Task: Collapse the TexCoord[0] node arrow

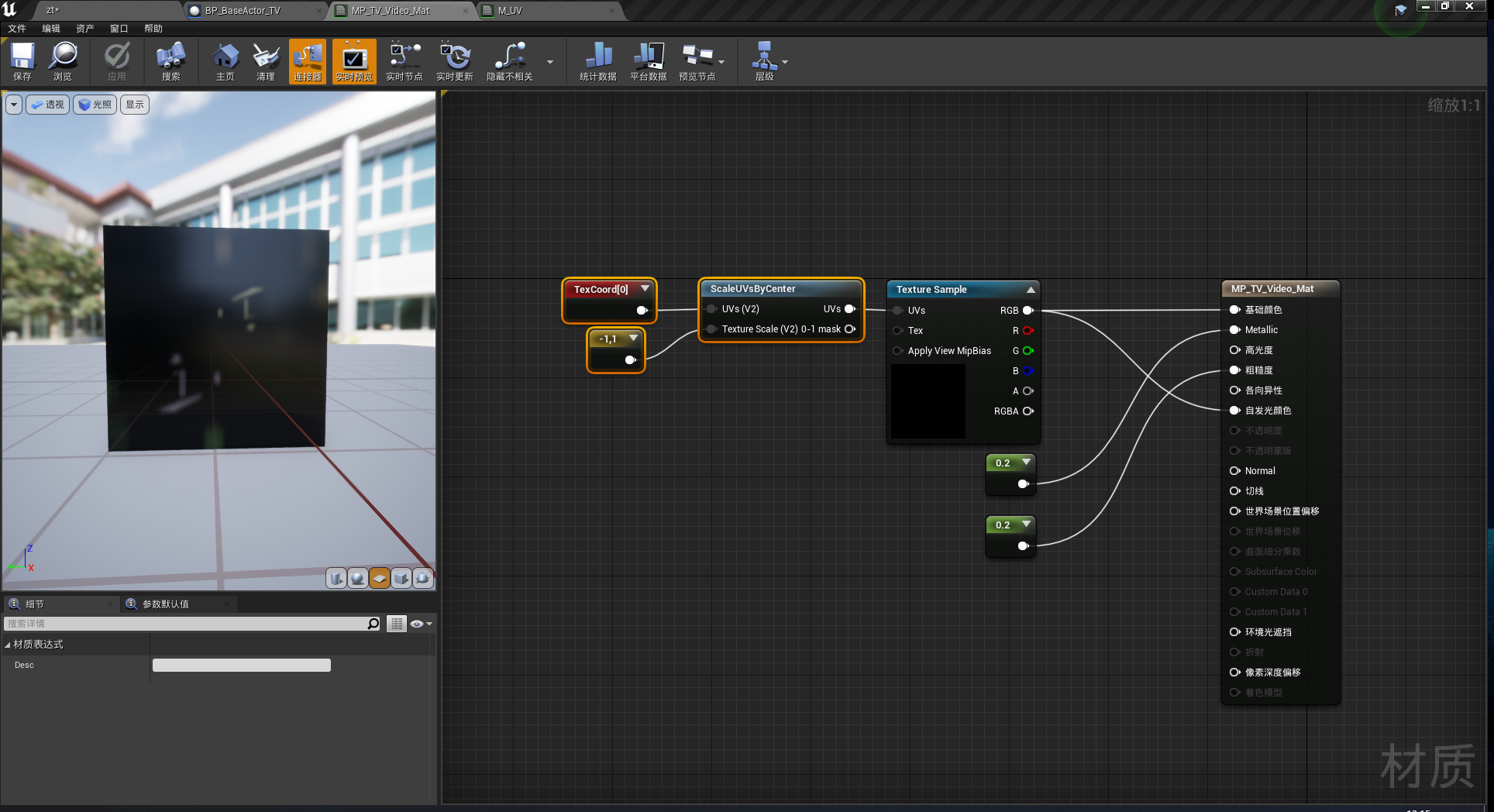Action: click(x=645, y=288)
